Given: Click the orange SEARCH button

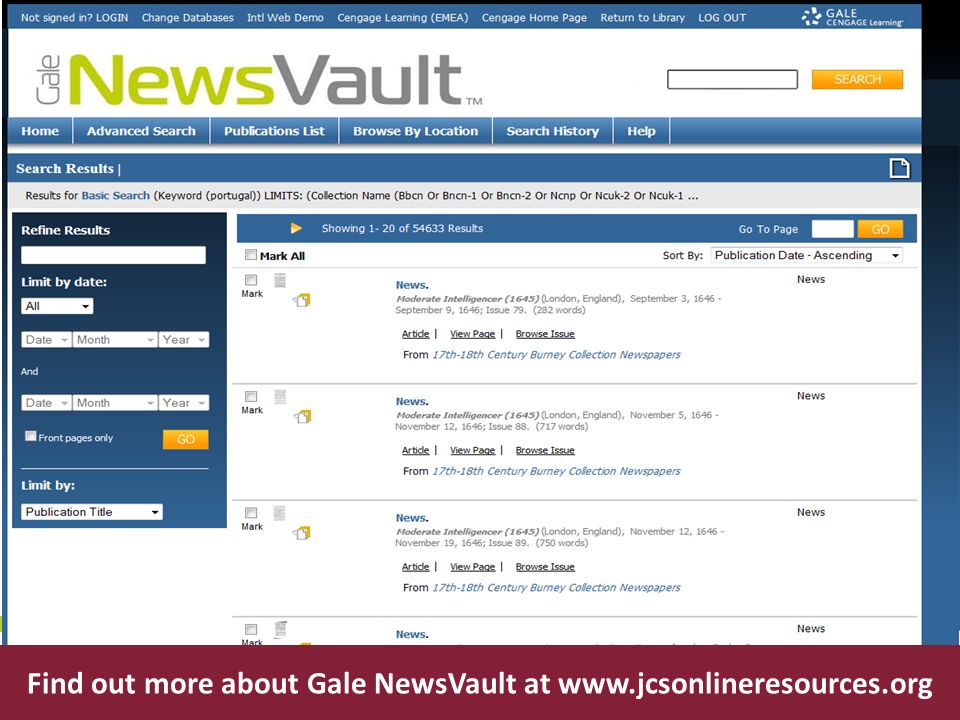Looking at the screenshot, I should pyautogui.click(x=857, y=80).
